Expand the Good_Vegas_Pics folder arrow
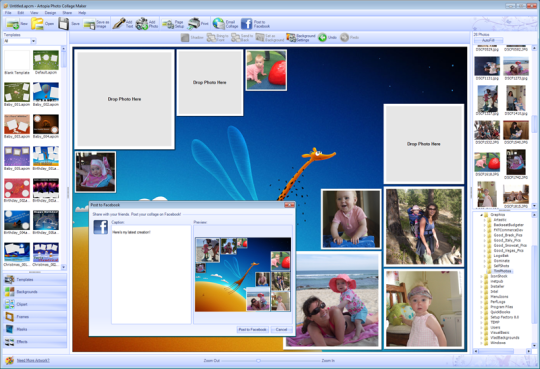 tap(485, 250)
